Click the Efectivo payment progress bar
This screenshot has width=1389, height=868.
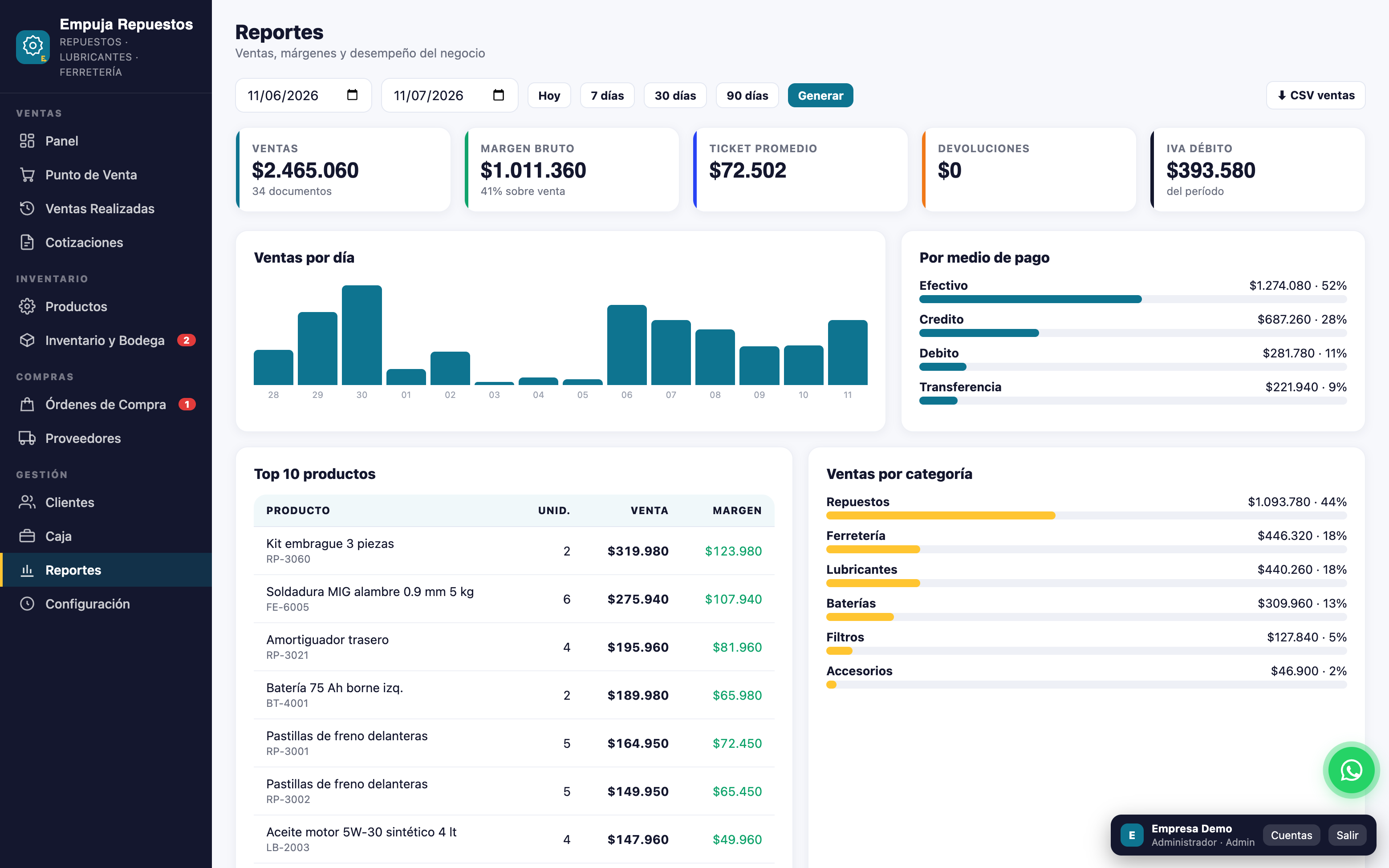(x=1133, y=299)
